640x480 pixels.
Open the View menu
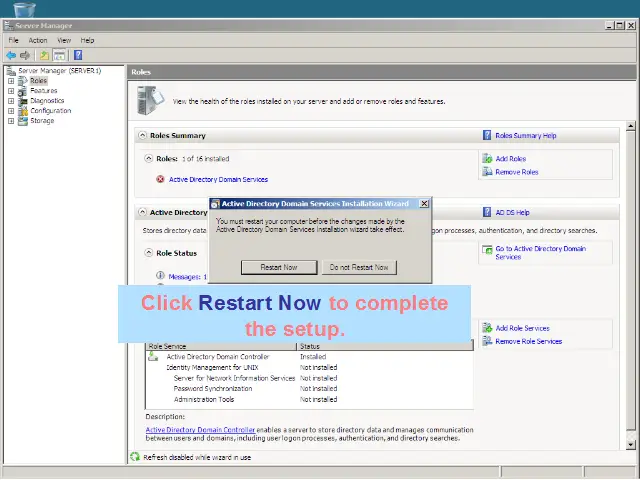point(64,40)
